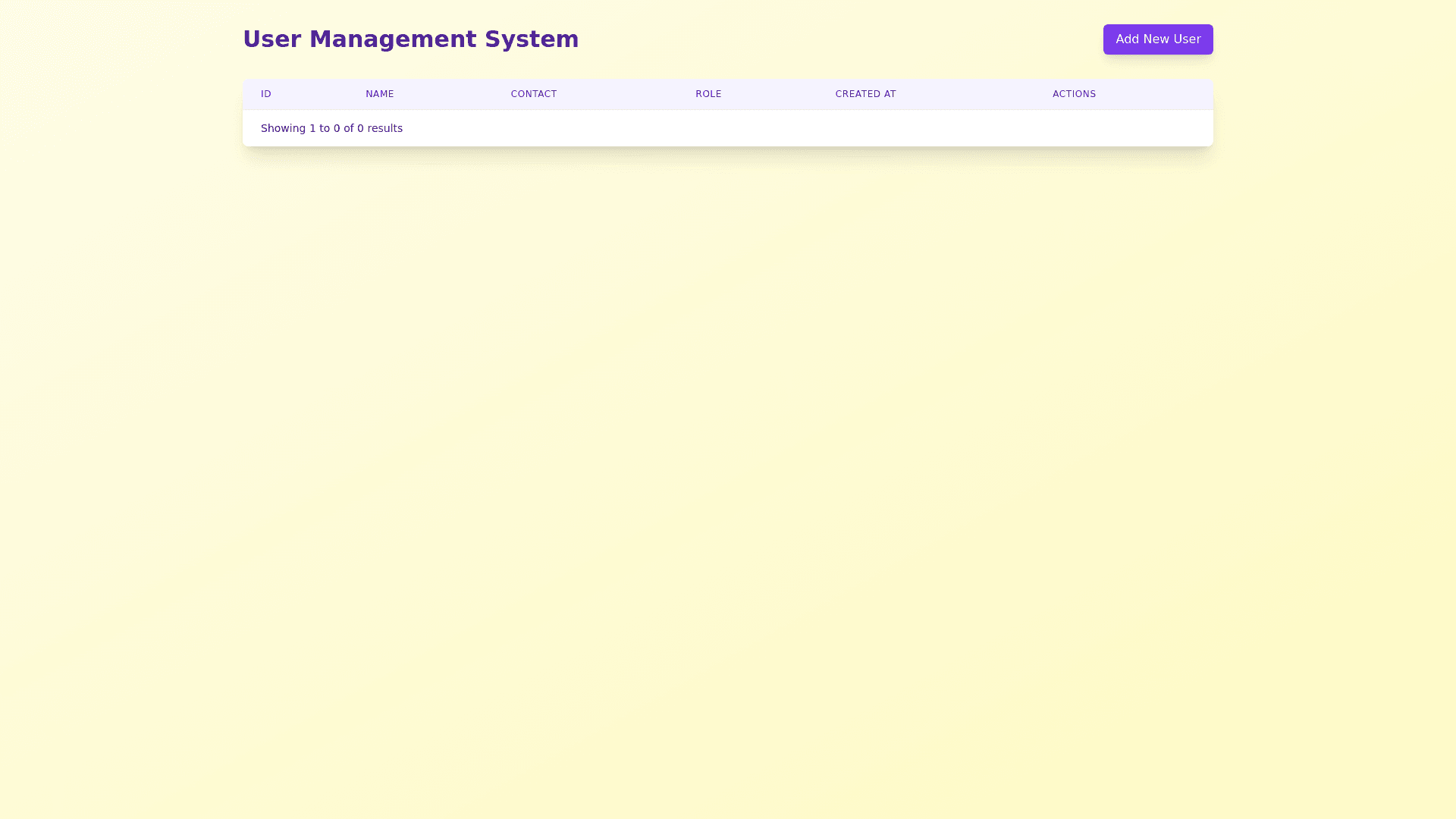
Task: Select the CONTACT column header
Action: (x=533, y=94)
